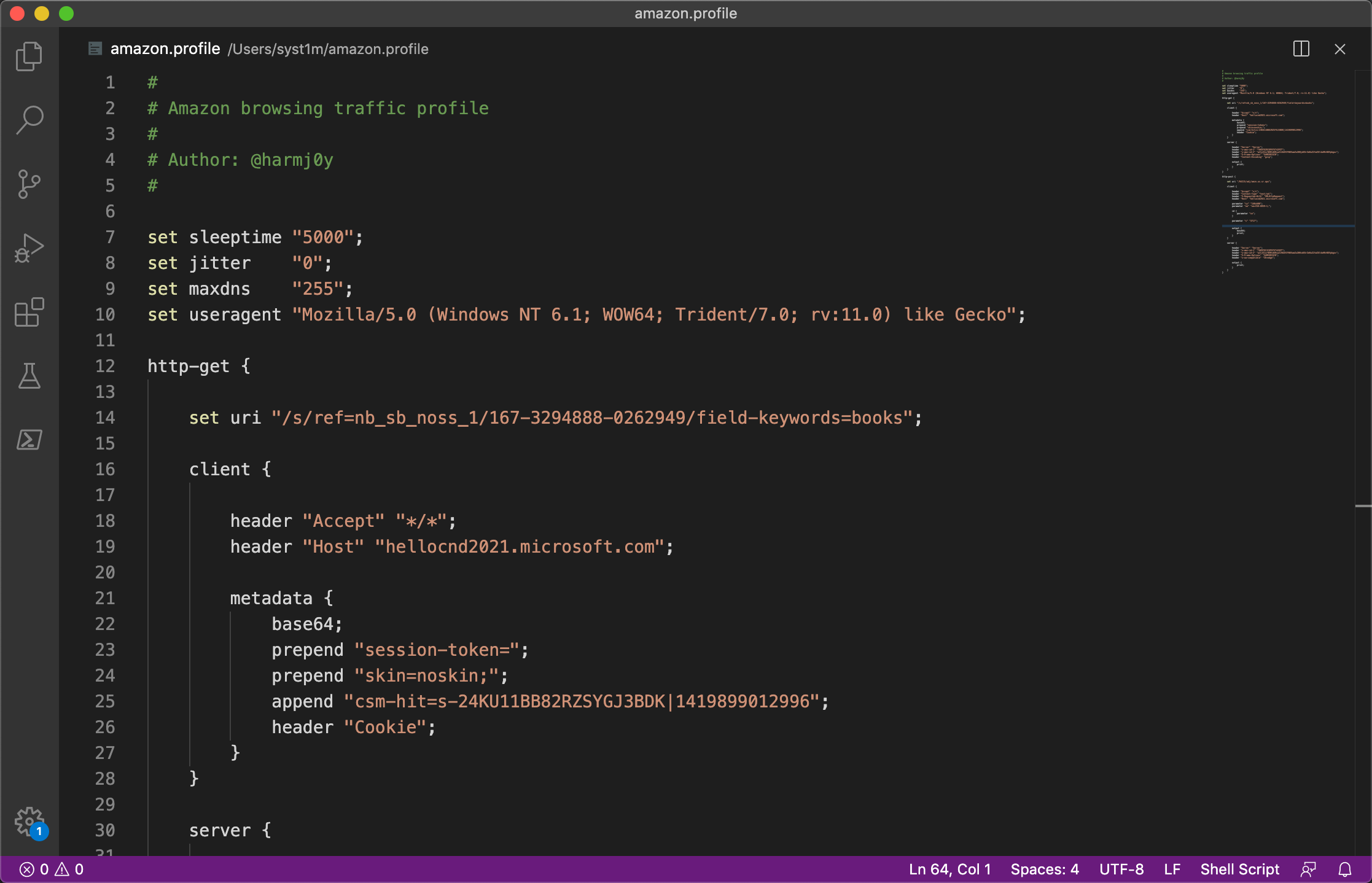Click line number 30 in the gutter
This screenshot has width=1372, height=883.
click(x=105, y=830)
